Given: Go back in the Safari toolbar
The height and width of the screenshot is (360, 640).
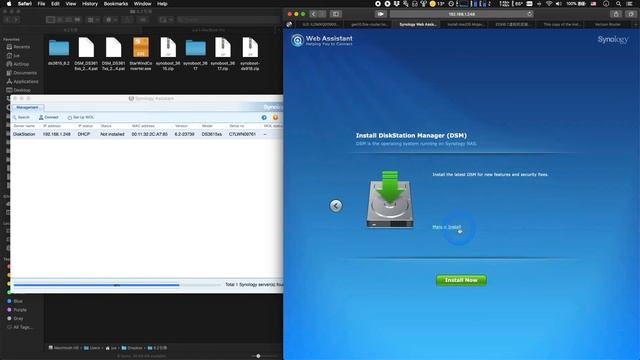Looking at the screenshot, I should [313, 14].
